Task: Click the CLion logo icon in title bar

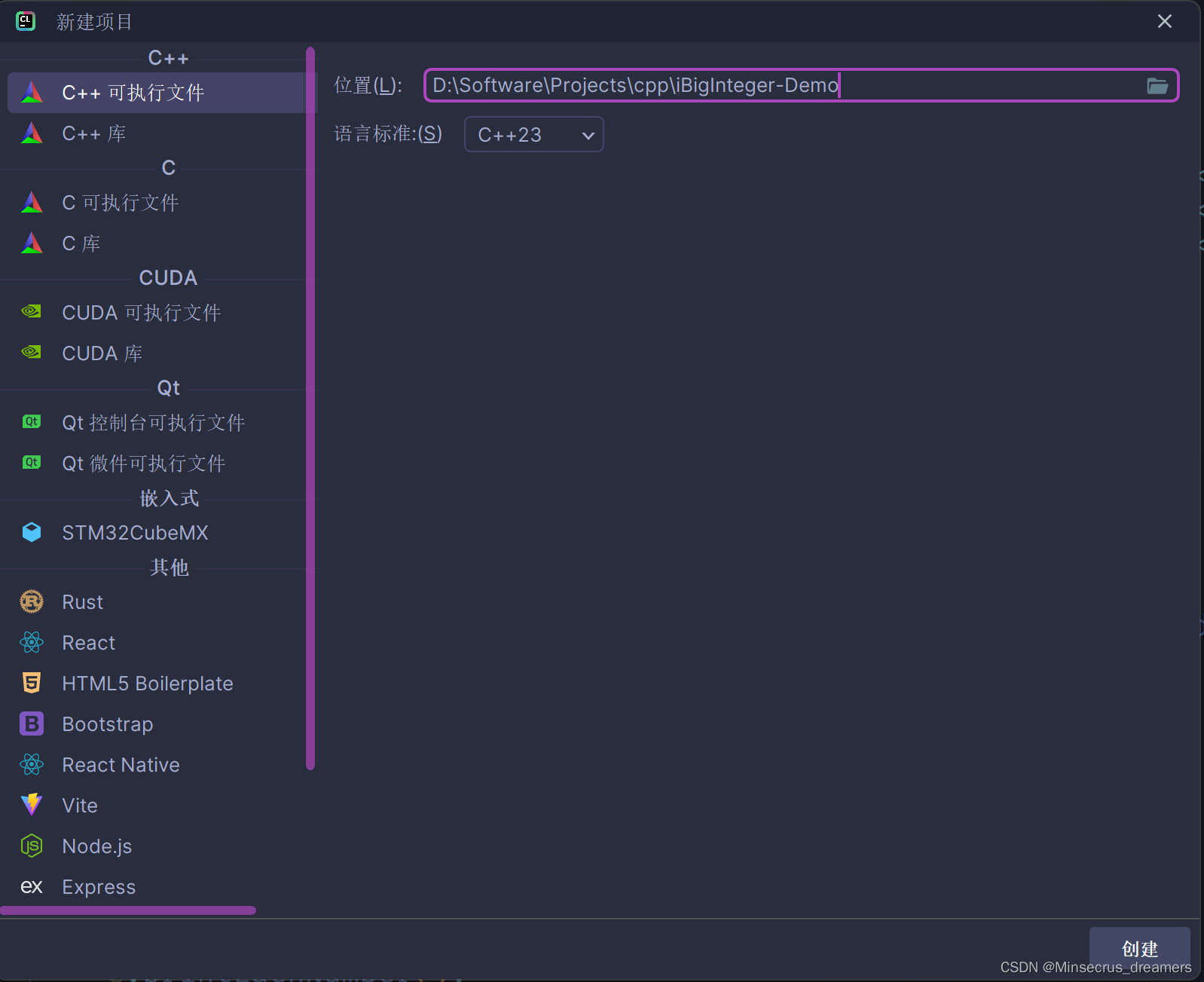Action: 26,21
